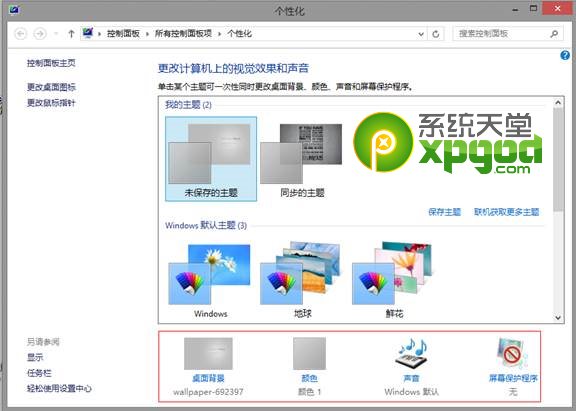
Task: Click the themes list scrollbar thumb
Action: tap(558, 160)
